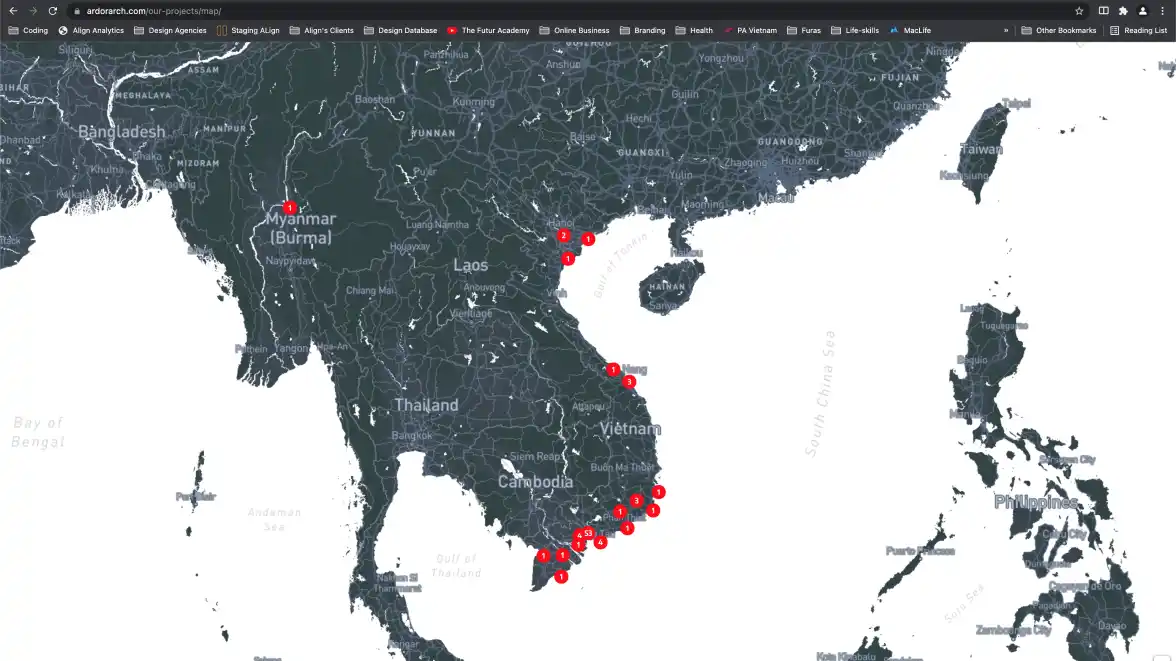
Task: Click the browser back arrow
Action: 13,11
